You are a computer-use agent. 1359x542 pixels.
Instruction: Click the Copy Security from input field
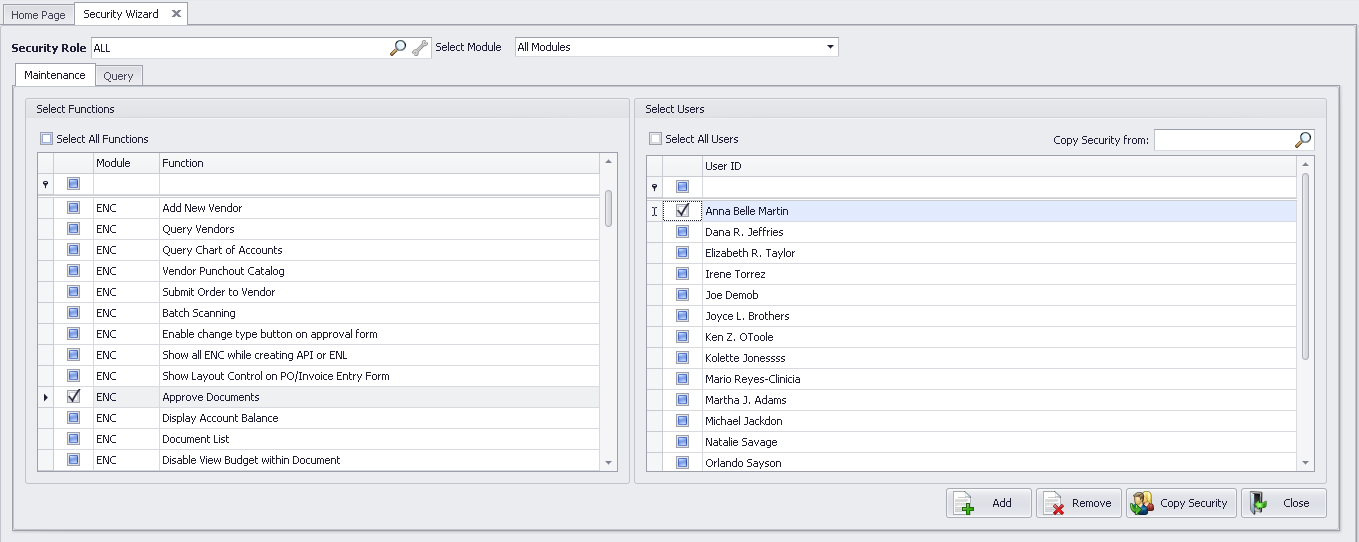(1222, 140)
